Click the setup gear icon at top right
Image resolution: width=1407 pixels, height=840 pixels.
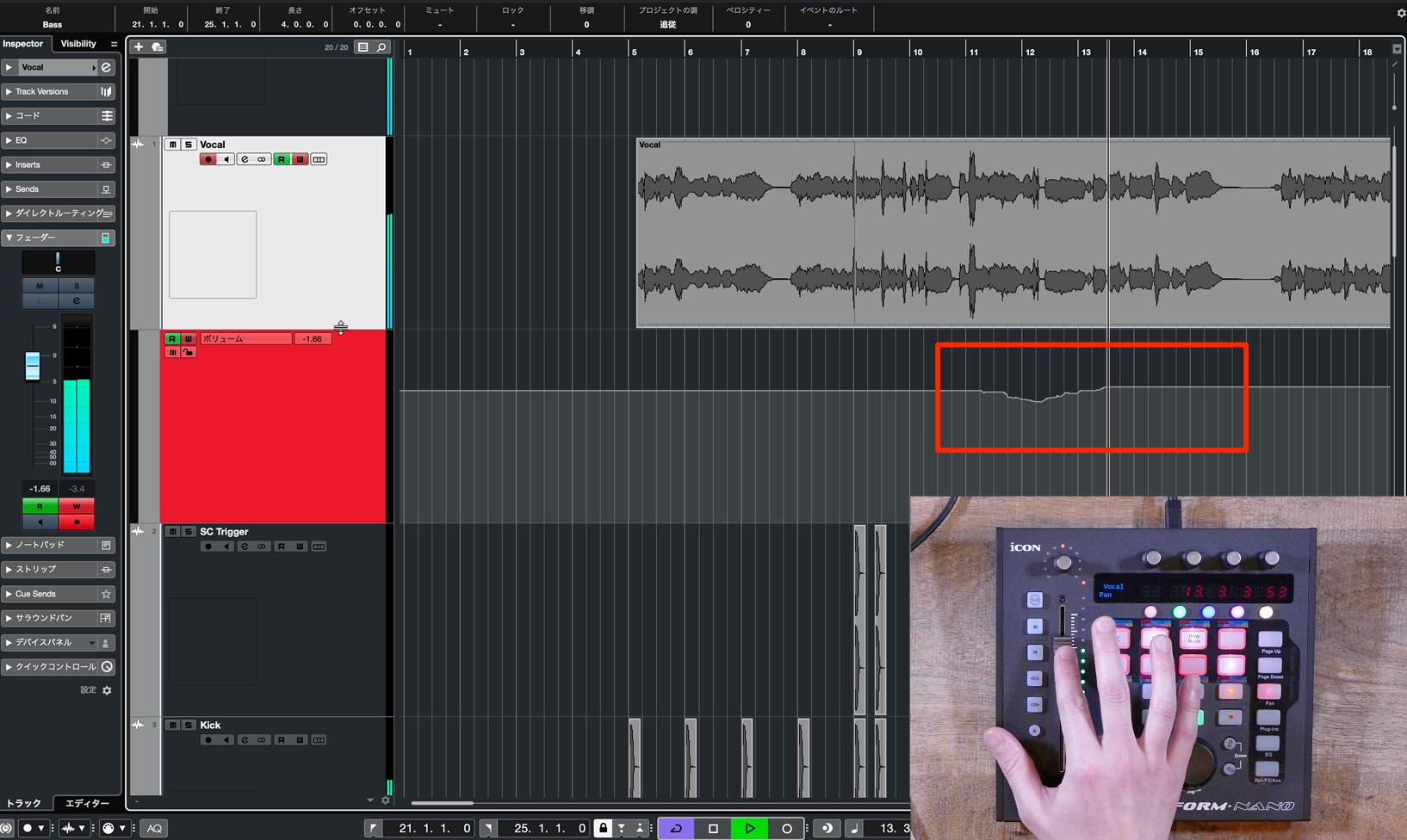point(1400,13)
